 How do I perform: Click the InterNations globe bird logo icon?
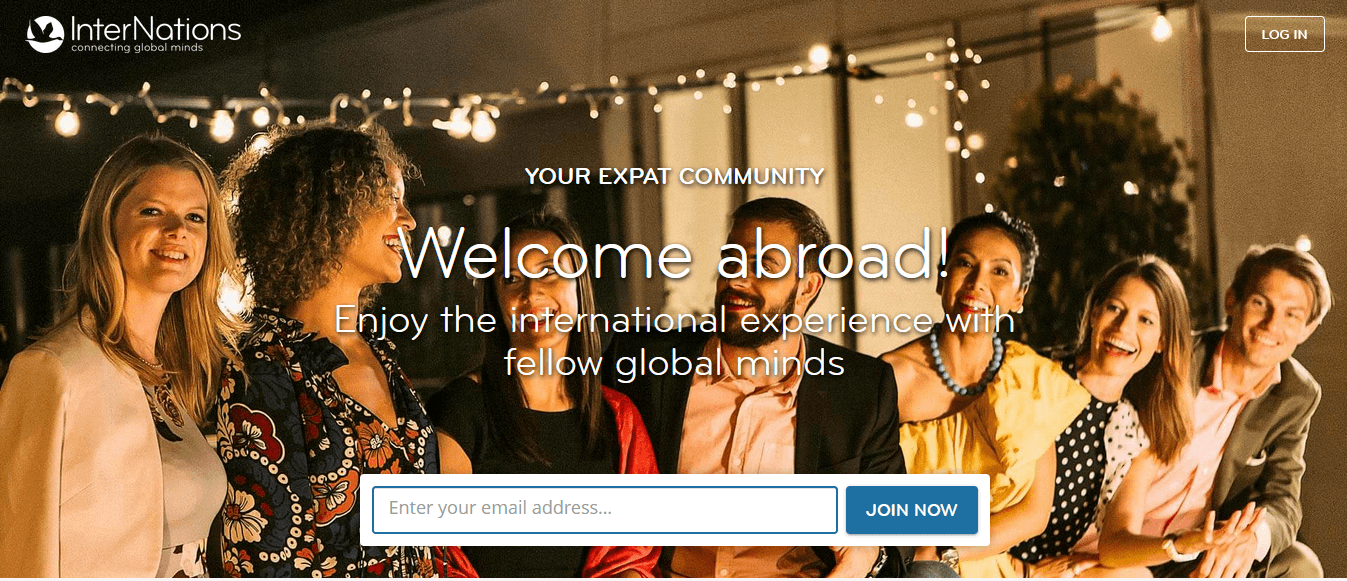pos(45,34)
